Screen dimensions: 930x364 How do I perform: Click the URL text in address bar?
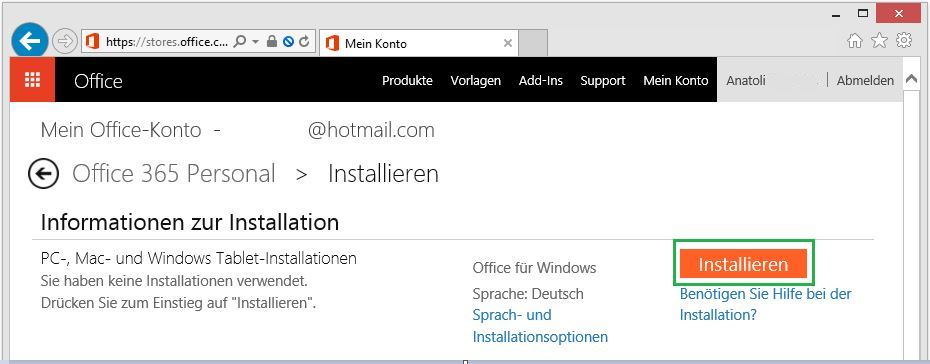point(166,41)
